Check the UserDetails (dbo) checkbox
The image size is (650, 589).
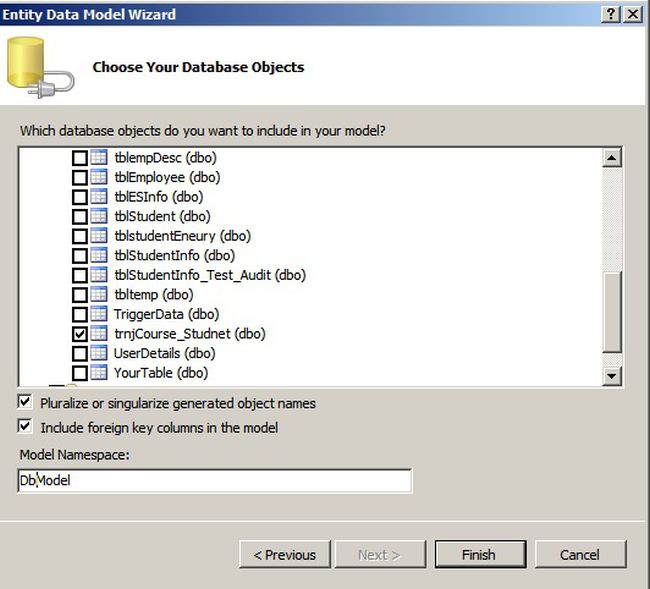click(x=80, y=354)
